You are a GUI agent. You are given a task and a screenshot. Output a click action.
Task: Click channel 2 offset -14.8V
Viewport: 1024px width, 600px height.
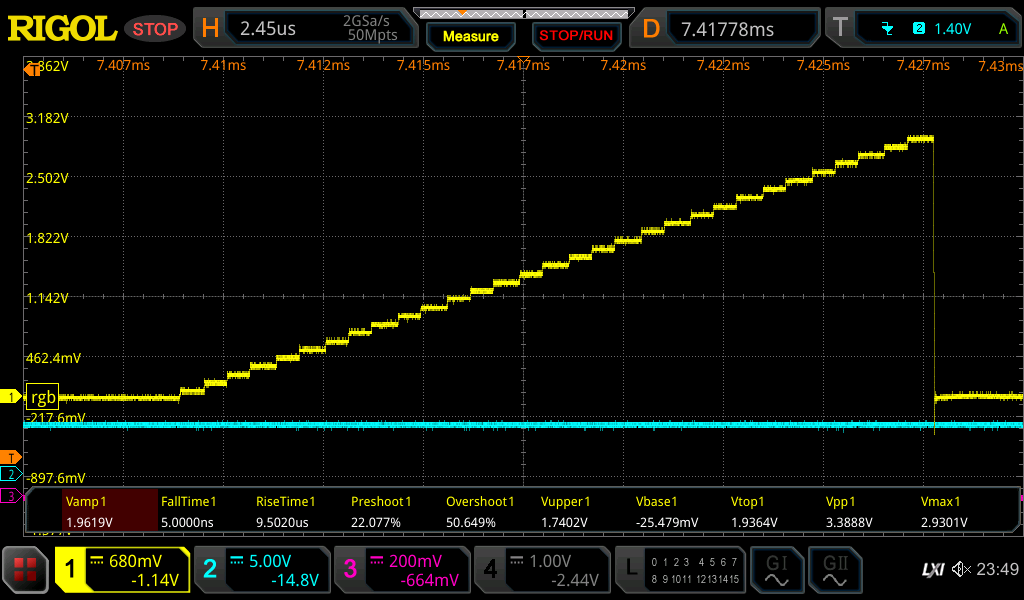pos(295,580)
